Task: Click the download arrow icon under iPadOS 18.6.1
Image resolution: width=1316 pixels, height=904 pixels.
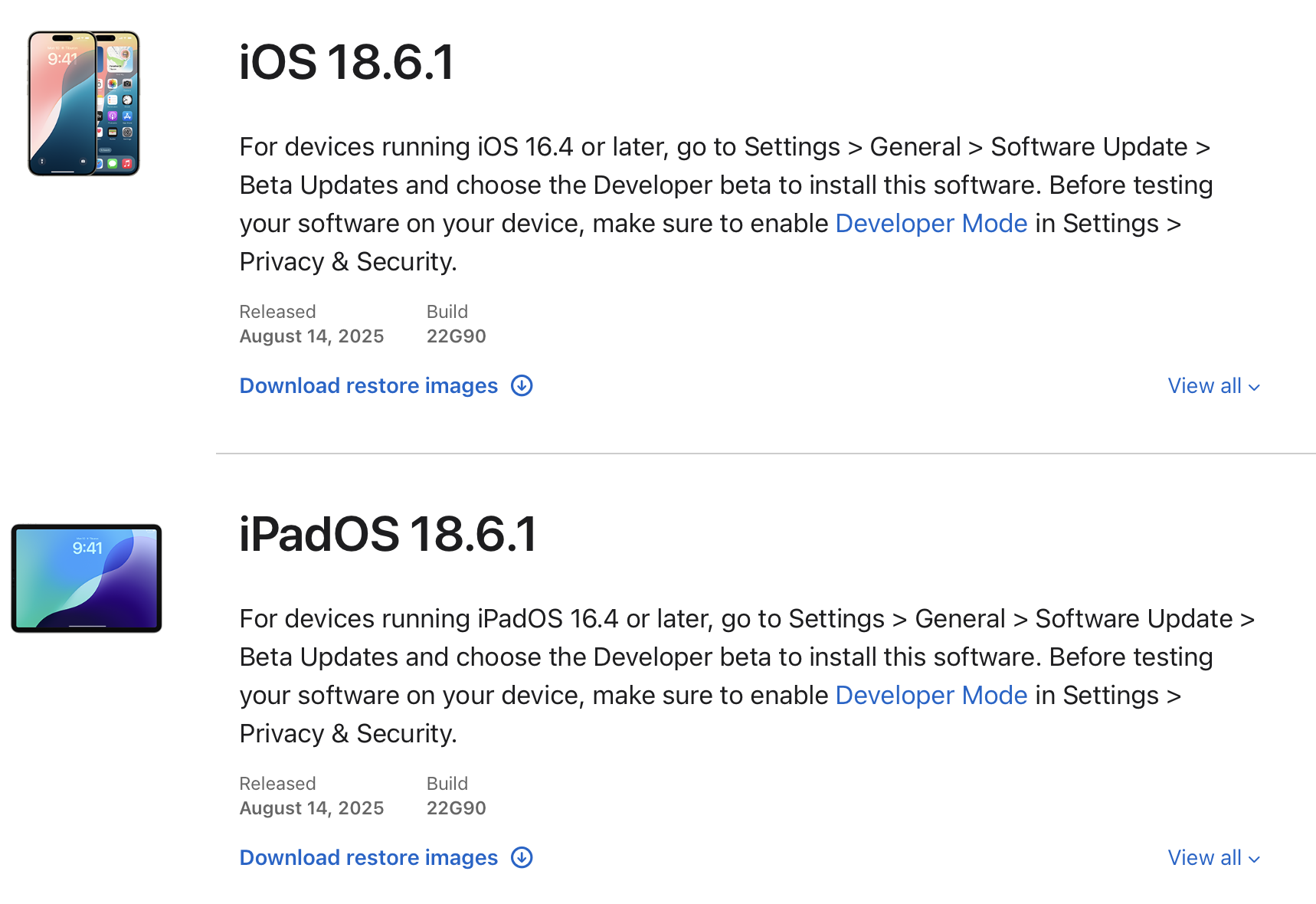Action: [522, 857]
